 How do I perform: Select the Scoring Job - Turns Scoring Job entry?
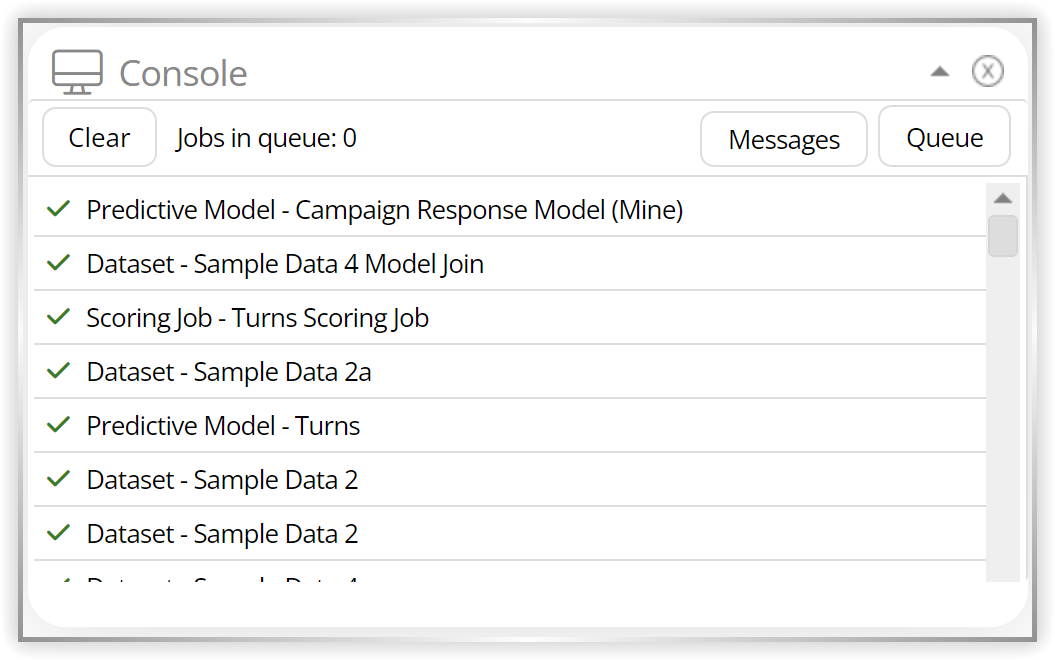point(510,318)
